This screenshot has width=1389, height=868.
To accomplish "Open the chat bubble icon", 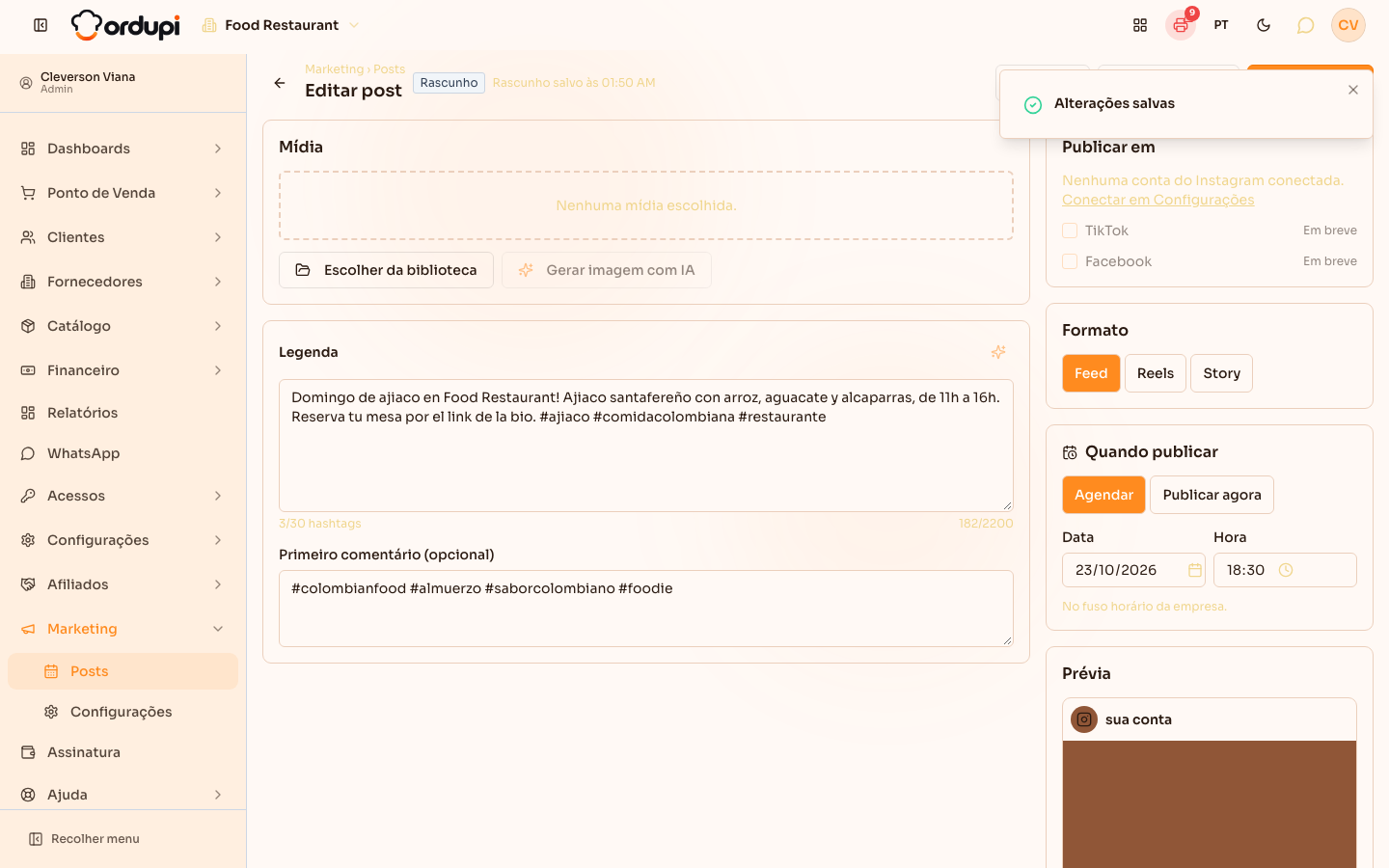I will tap(1305, 25).
